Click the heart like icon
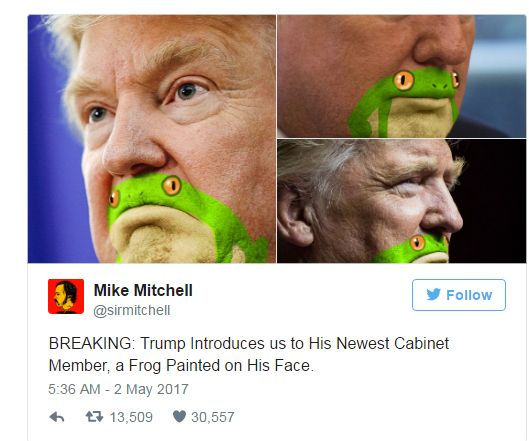The image size is (529, 441). click(x=179, y=417)
